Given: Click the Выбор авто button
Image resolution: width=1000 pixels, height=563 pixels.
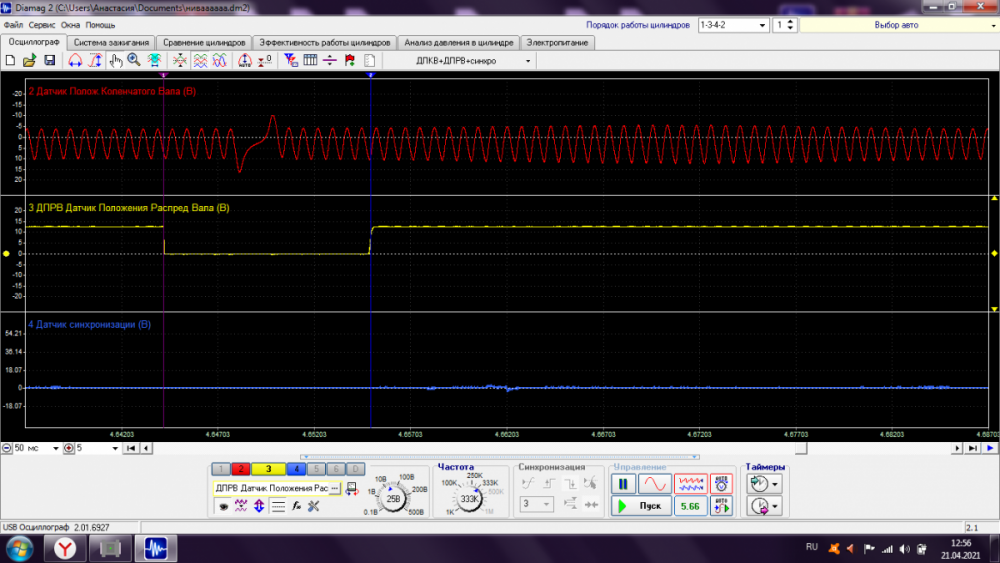Looking at the screenshot, I should (x=896, y=25).
